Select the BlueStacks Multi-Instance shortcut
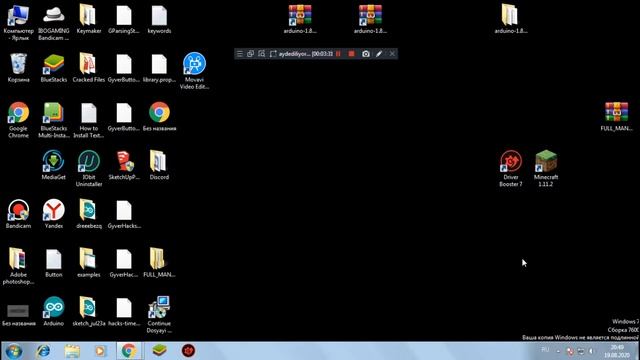The image size is (640, 360). pos(53,120)
